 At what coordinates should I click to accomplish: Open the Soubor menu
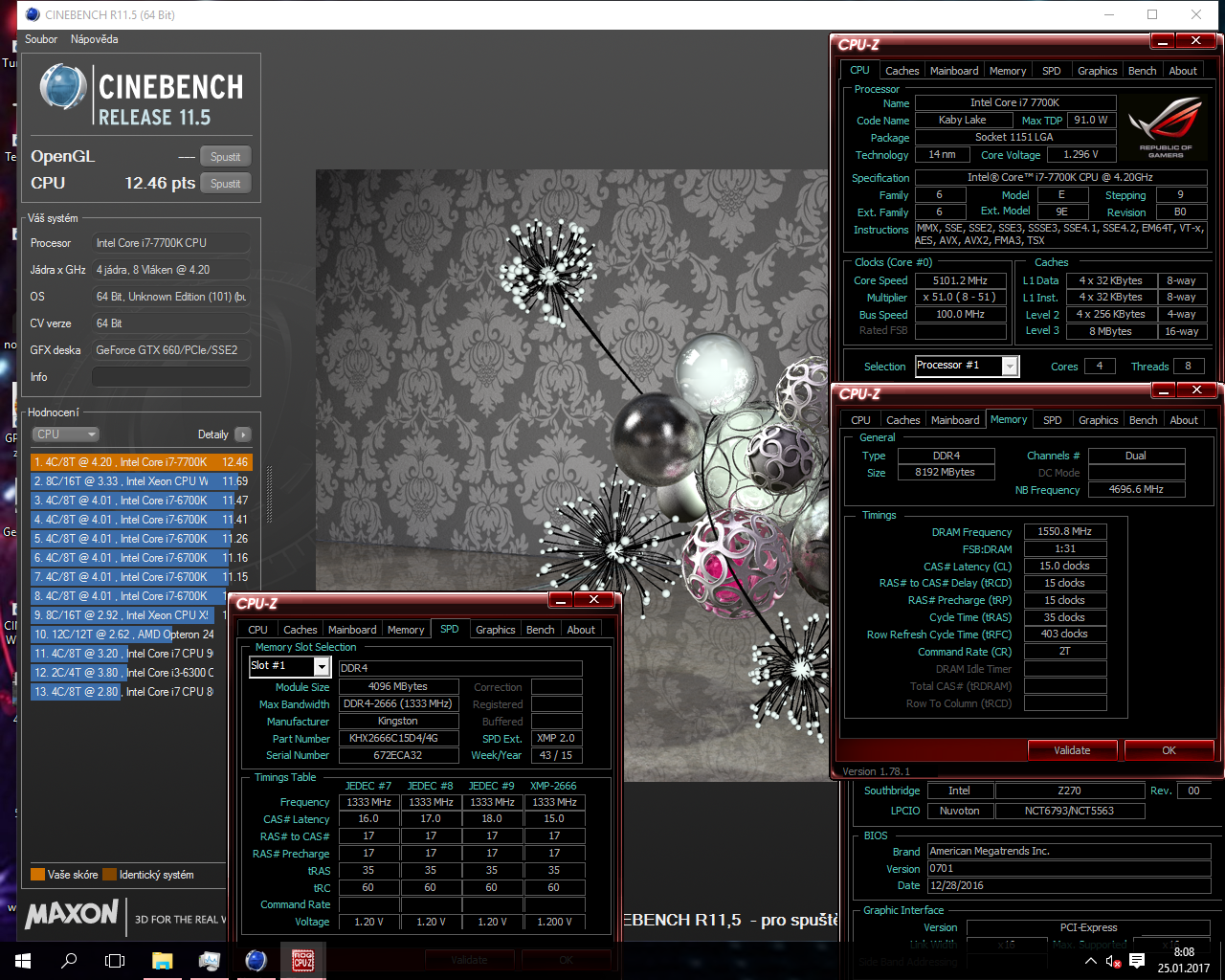point(41,39)
